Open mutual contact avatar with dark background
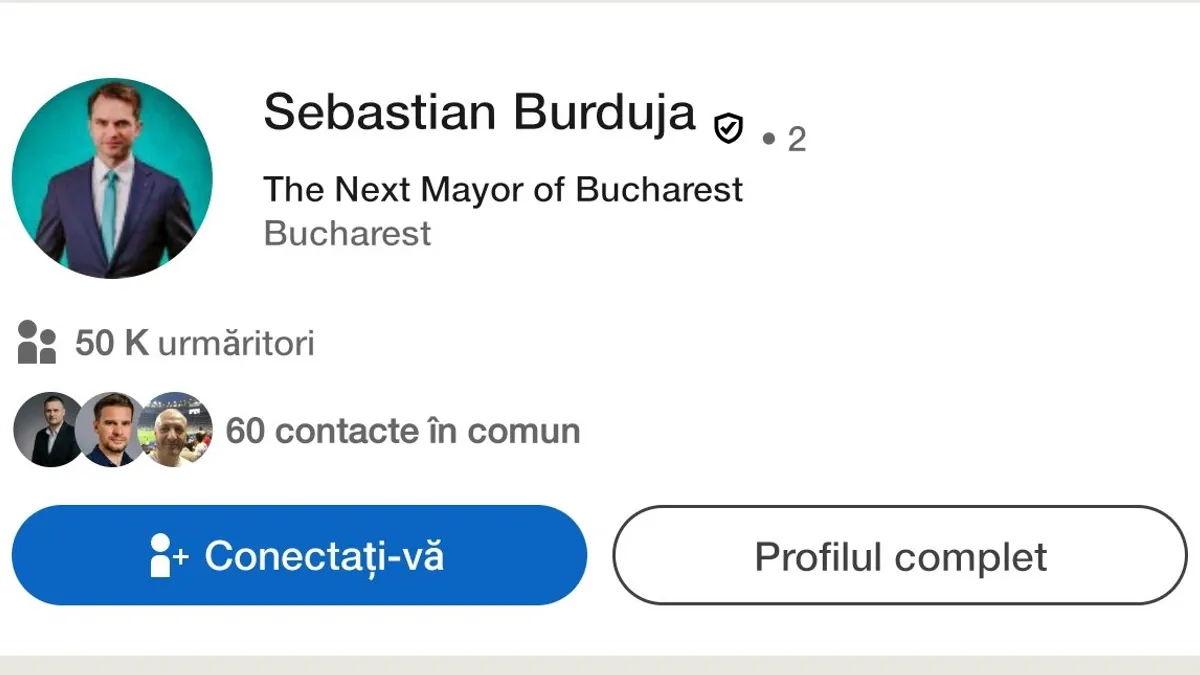Screen dimensions: 1200x675 click(x=46, y=430)
